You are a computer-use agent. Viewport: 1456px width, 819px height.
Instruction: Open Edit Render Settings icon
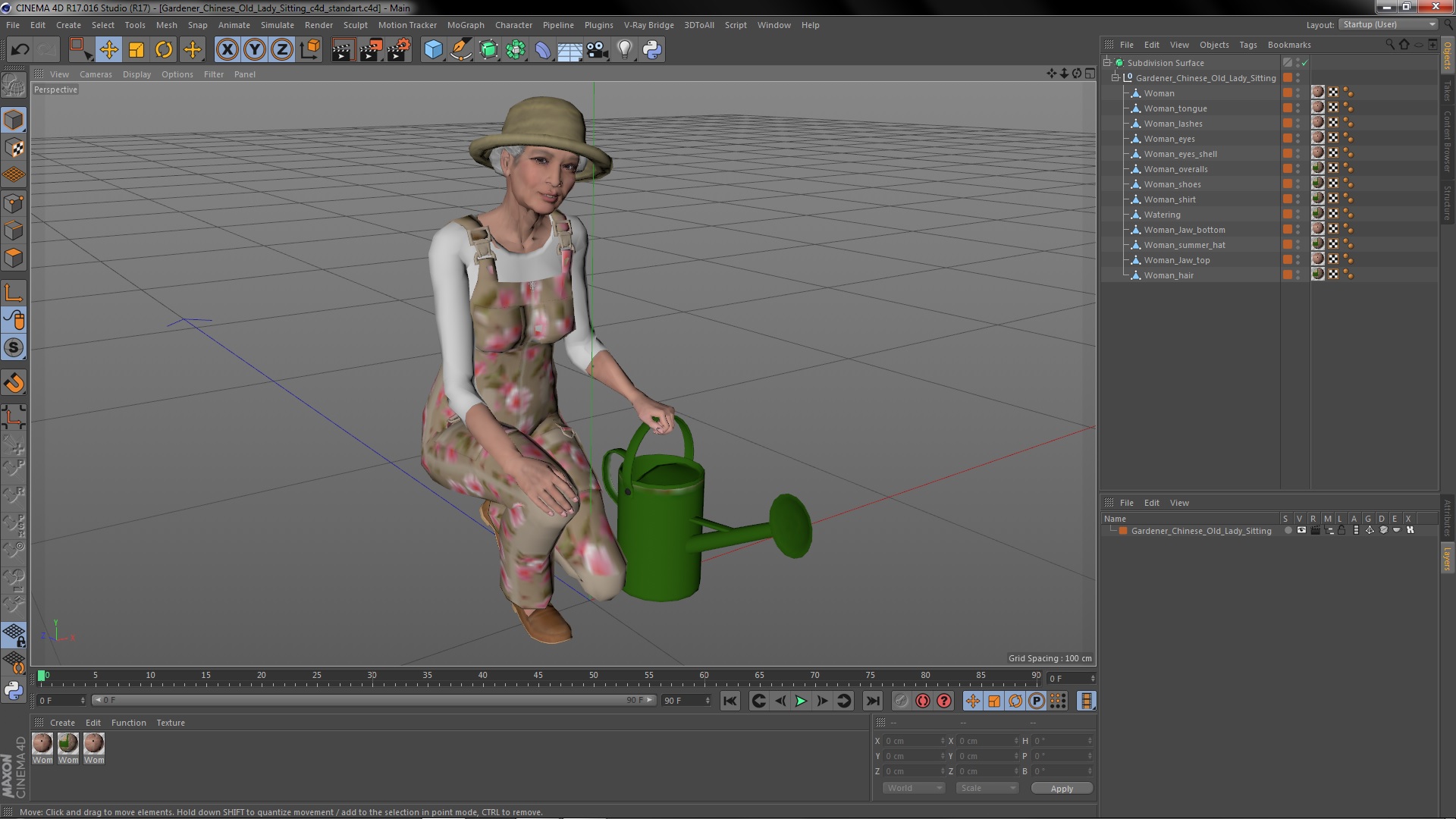pyautogui.click(x=398, y=50)
